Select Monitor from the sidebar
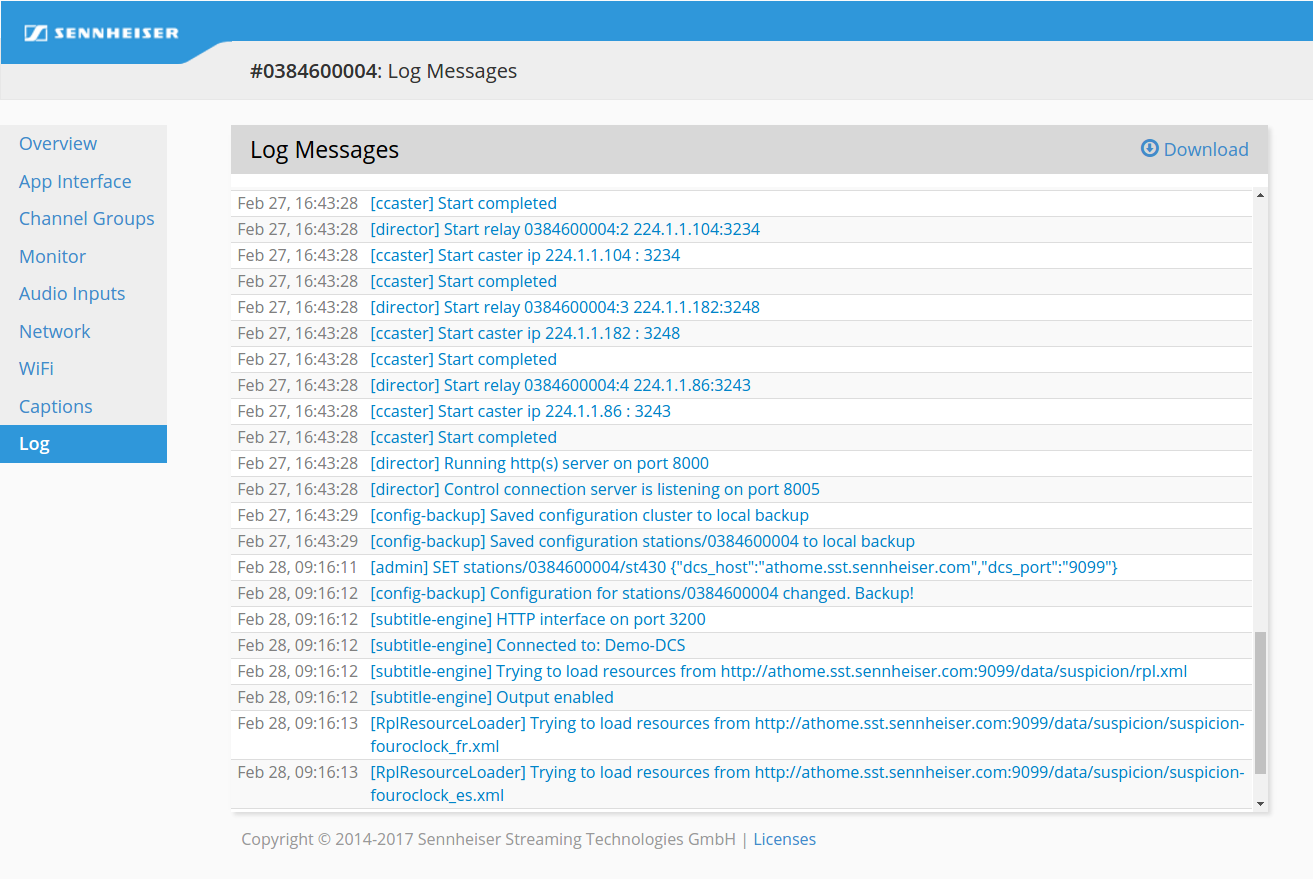 click(52, 257)
